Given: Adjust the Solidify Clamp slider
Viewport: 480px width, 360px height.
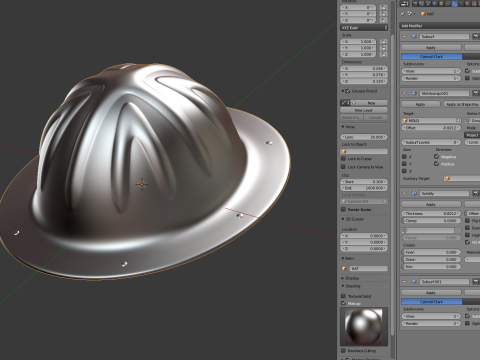Looking at the screenshot, I should (x=431, y=221).
